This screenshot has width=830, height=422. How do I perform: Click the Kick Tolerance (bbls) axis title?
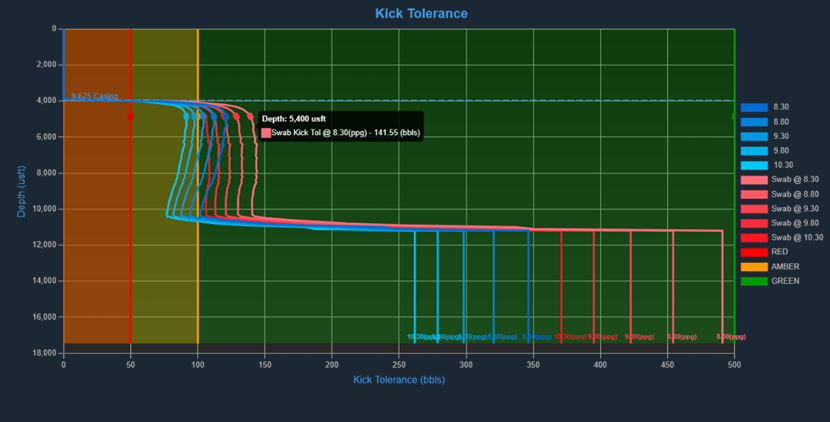399,380
